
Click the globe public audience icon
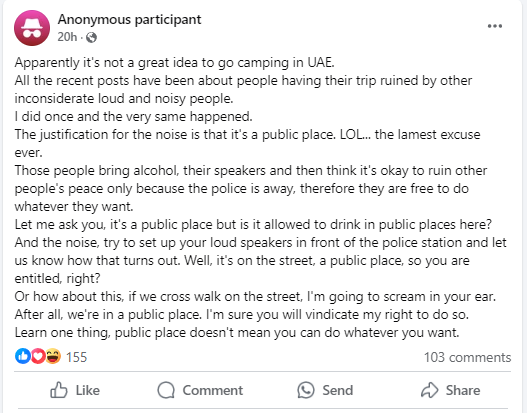pos(91,37)
